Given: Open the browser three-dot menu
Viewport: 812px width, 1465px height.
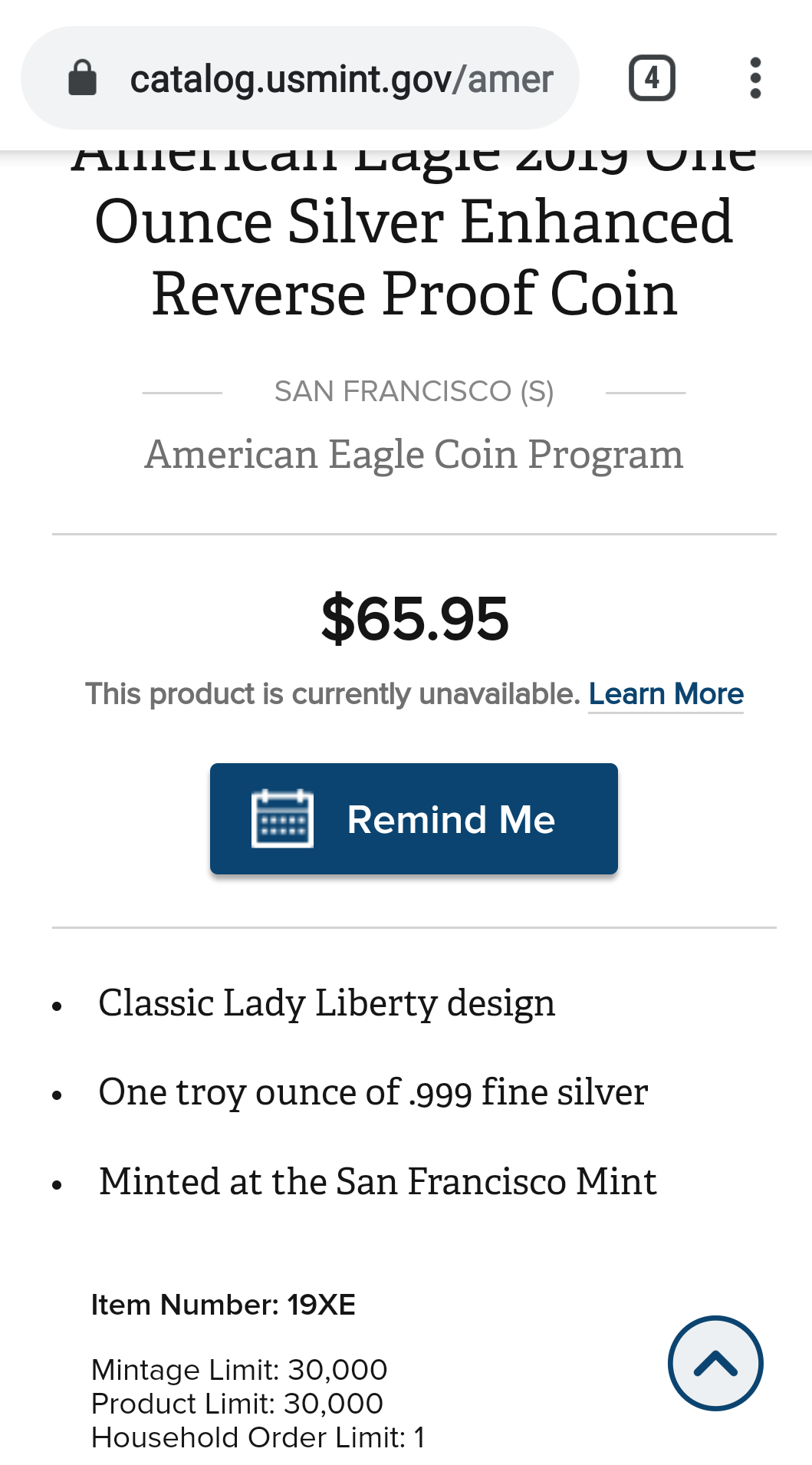Looking at the screenshot, I should [755, 78].
